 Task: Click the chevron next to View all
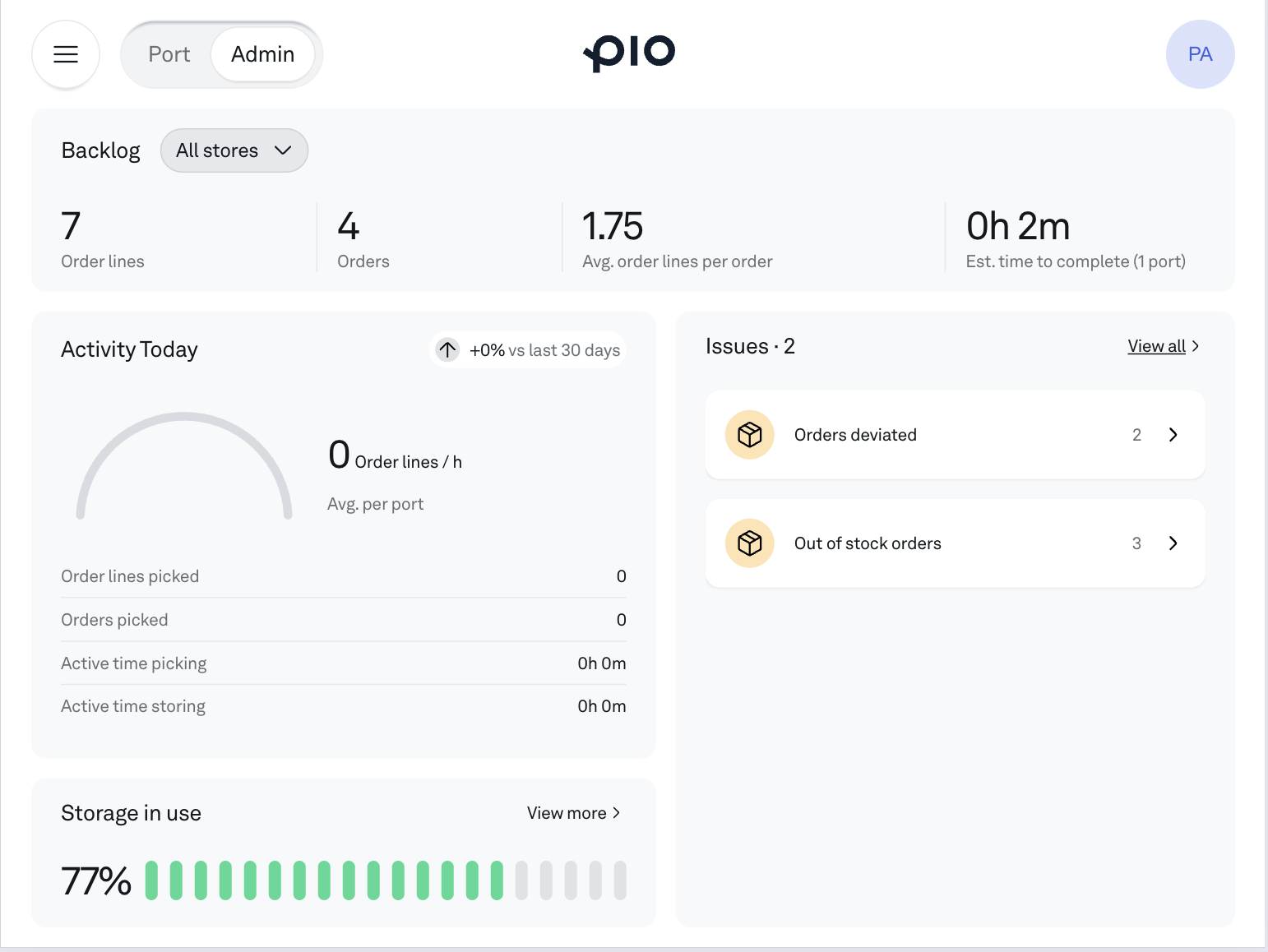[1196, 346]
